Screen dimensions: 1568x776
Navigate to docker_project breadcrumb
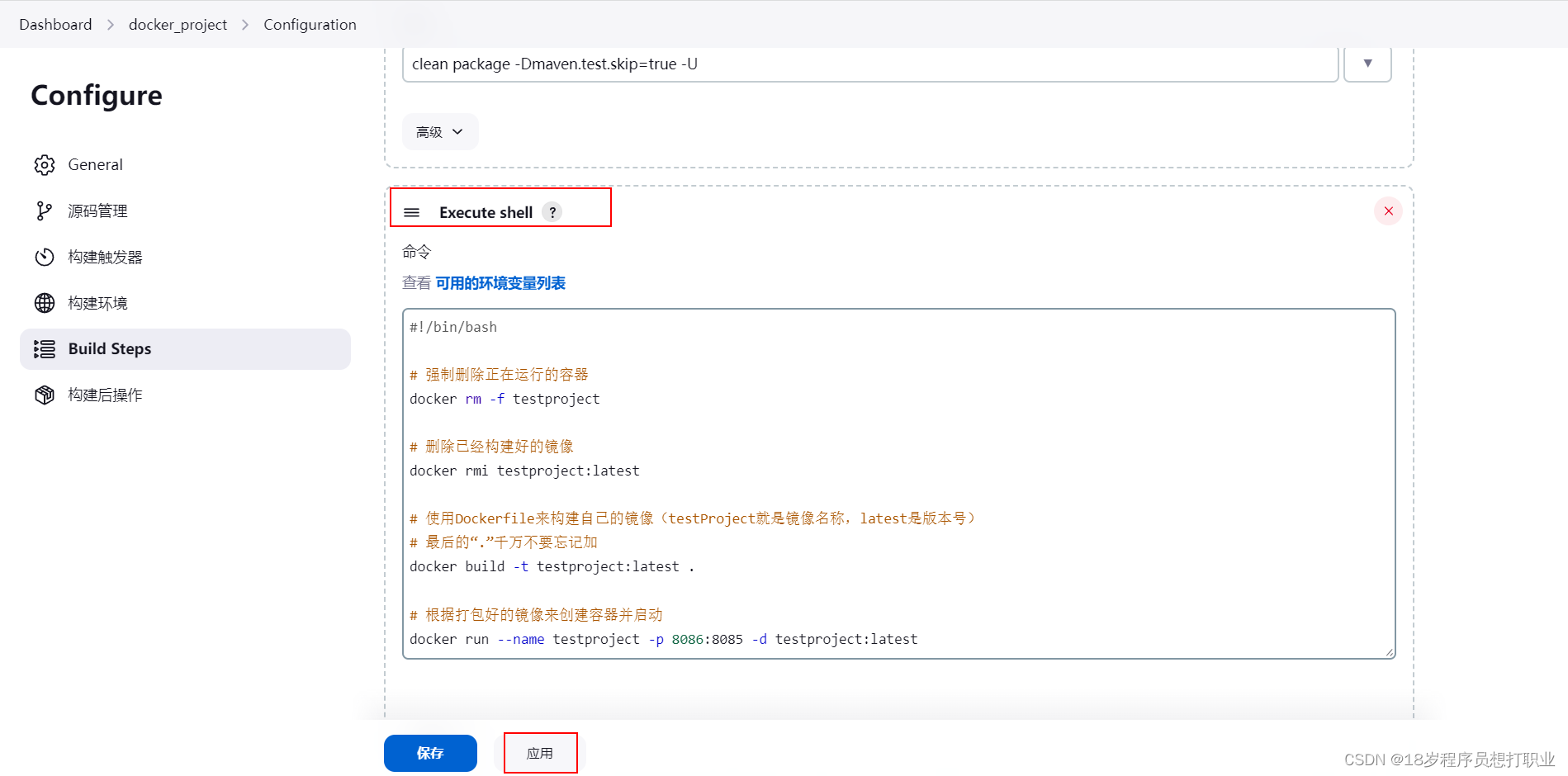tap(178, 25)
